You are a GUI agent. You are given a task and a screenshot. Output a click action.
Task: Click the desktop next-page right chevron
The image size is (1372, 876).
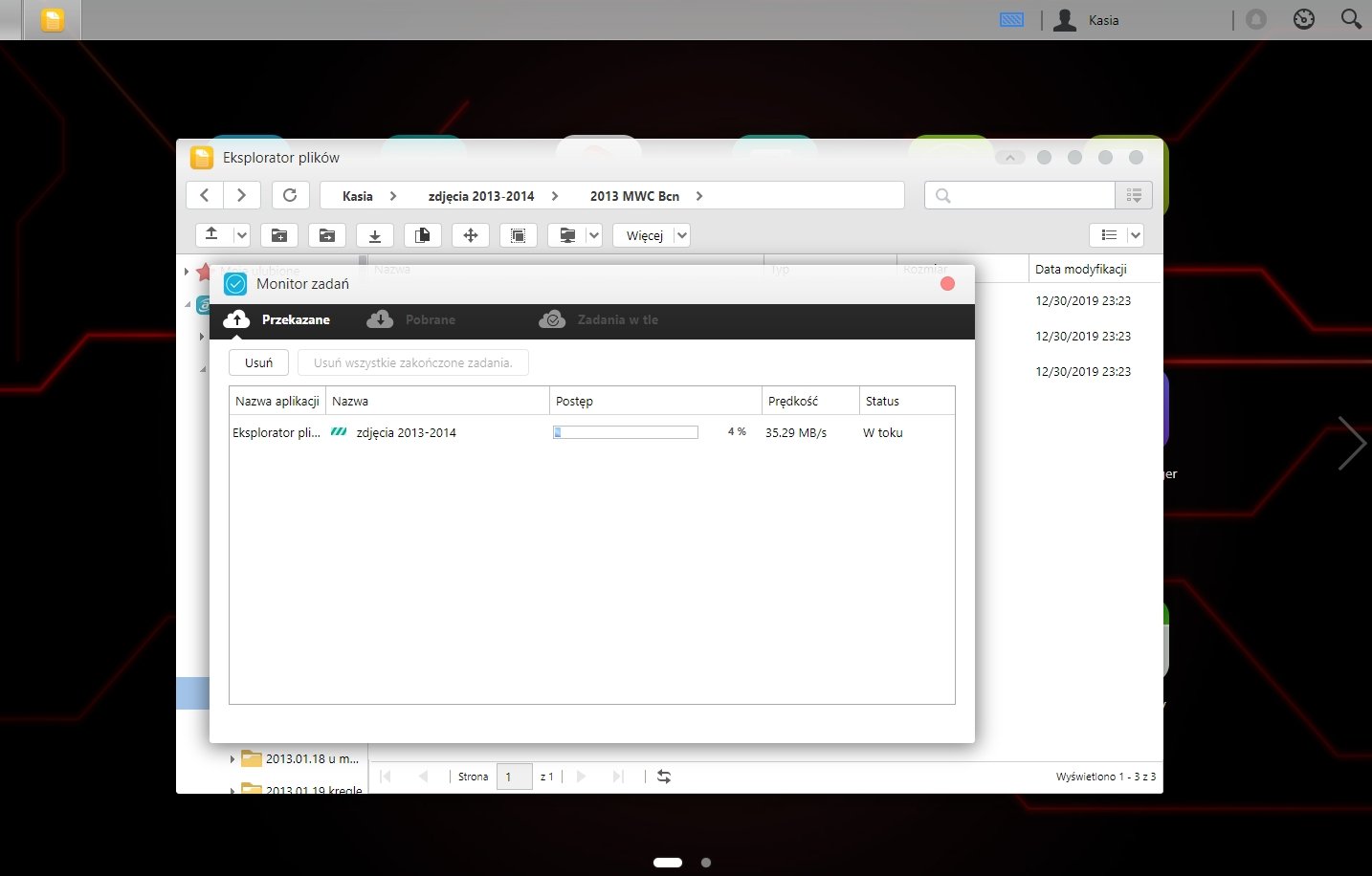[1352, 443]
